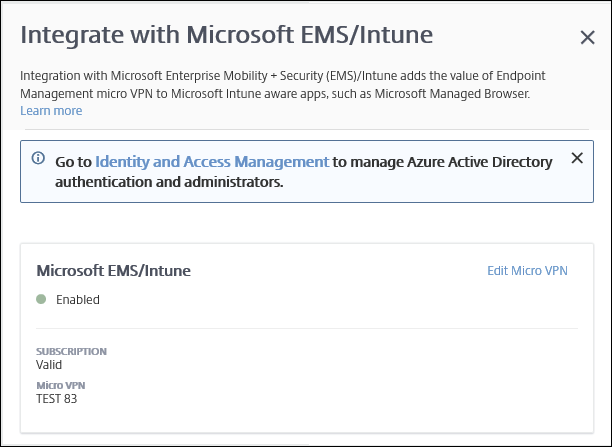Click the Enabled status label
Viewport: 612px width, 447px height.
coord(78,299)
